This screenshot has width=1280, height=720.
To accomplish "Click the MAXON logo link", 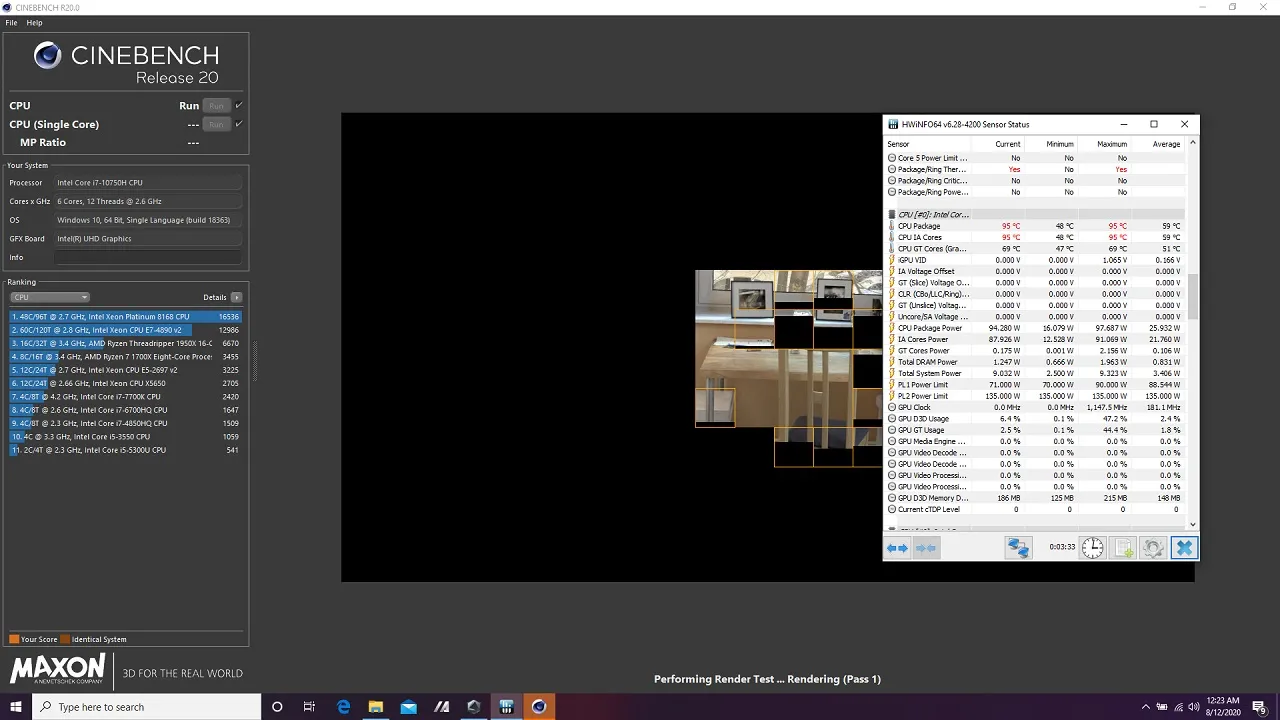I will [57, 669].
